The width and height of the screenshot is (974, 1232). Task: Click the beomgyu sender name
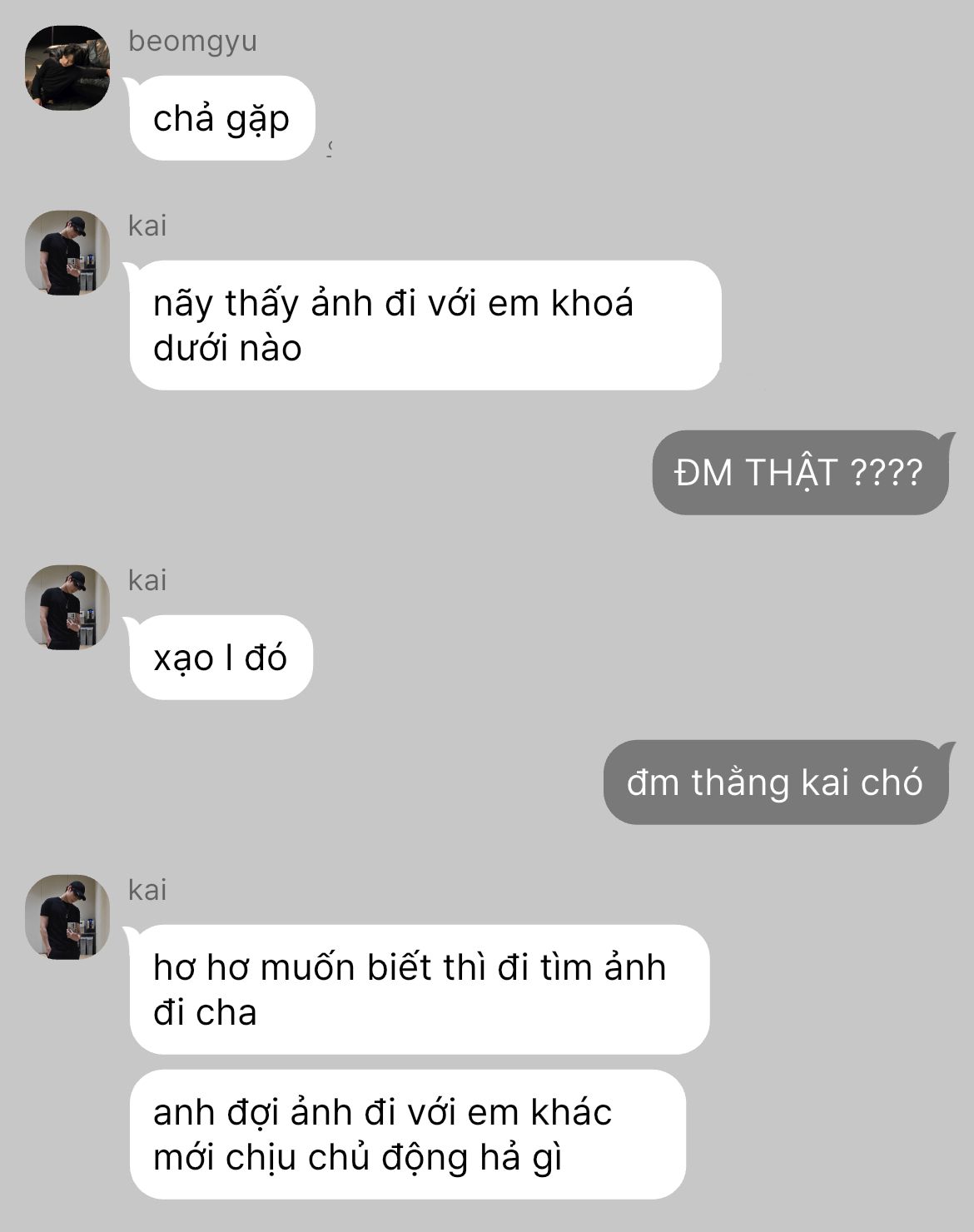coord(192,41)
